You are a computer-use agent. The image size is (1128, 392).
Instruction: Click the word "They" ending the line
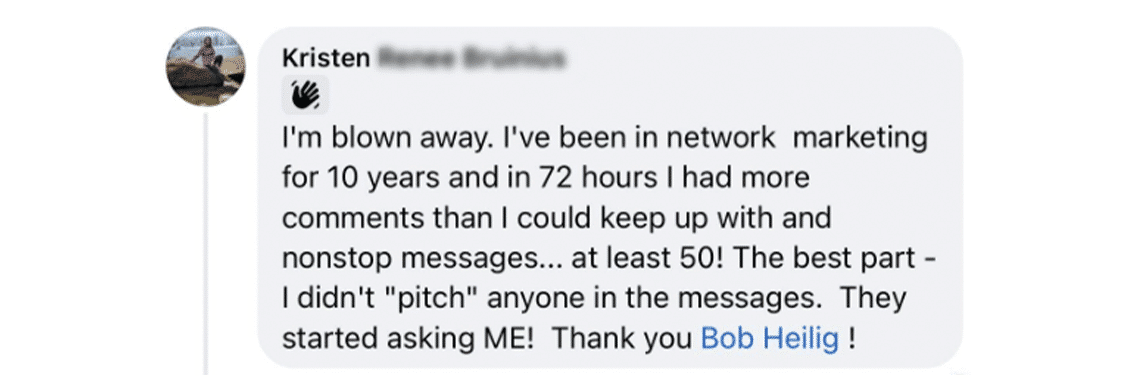[x=873, y=298]
